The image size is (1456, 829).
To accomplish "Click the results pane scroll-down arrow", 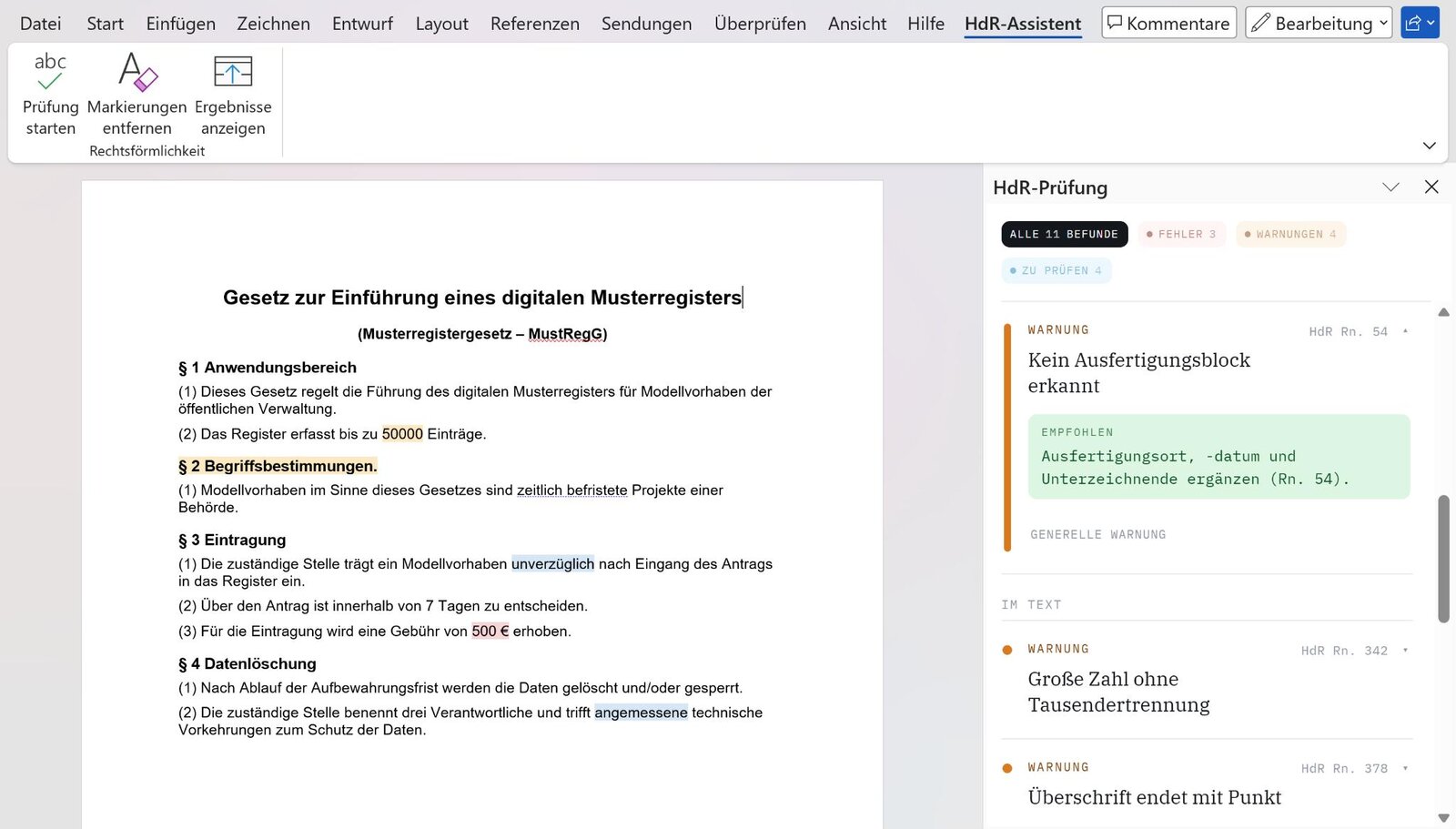I will pyautogui.click(x=1443, y=818).
